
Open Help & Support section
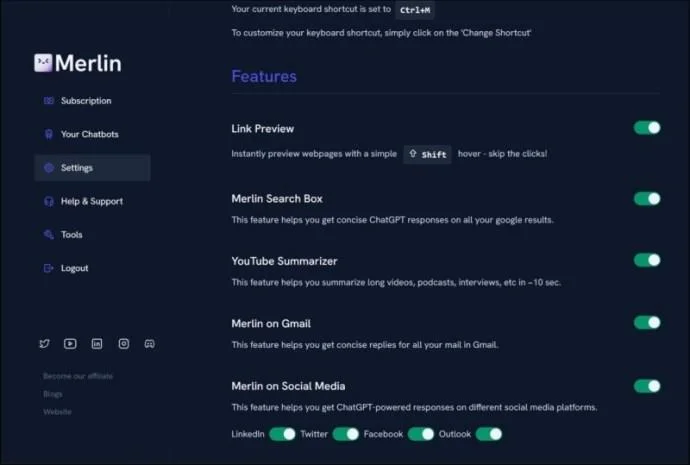coord(92,201)
